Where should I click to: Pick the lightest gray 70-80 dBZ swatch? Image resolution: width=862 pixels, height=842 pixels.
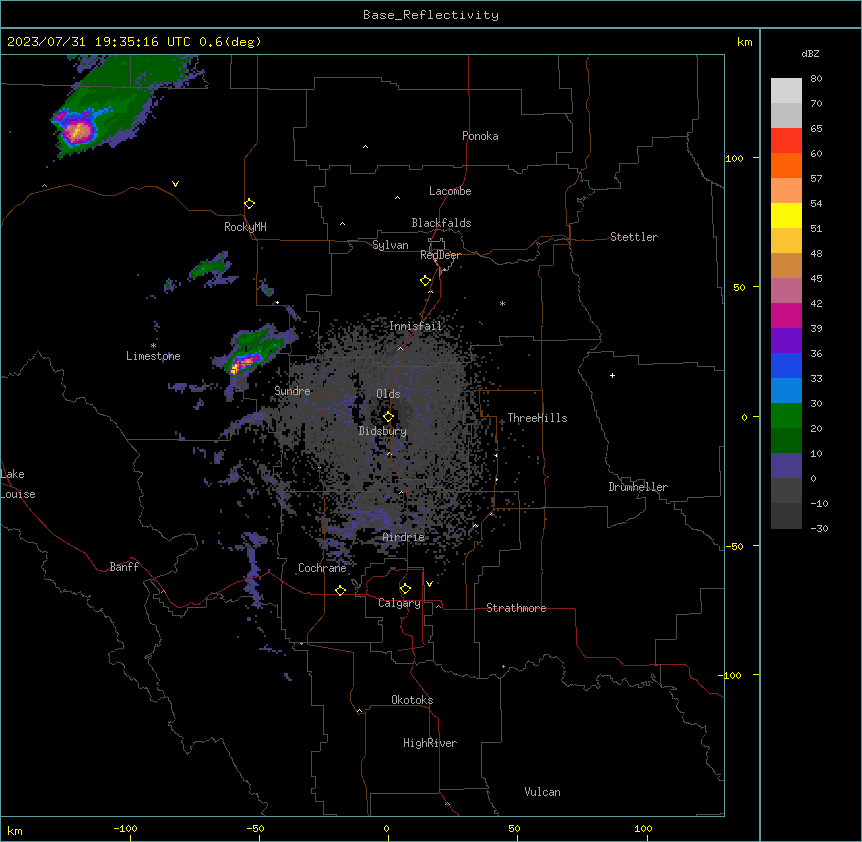pyautogui.click(x=786, y=91)
